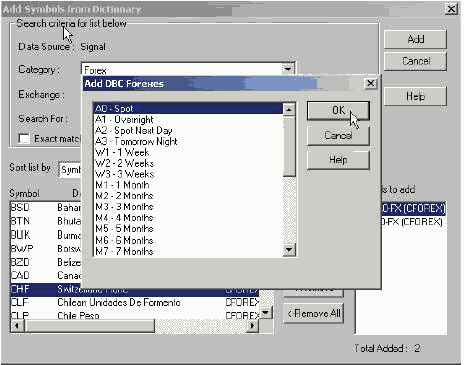
Task: Click the symbol list horizontal scrollbar thumb
Action: click(89, 326)
